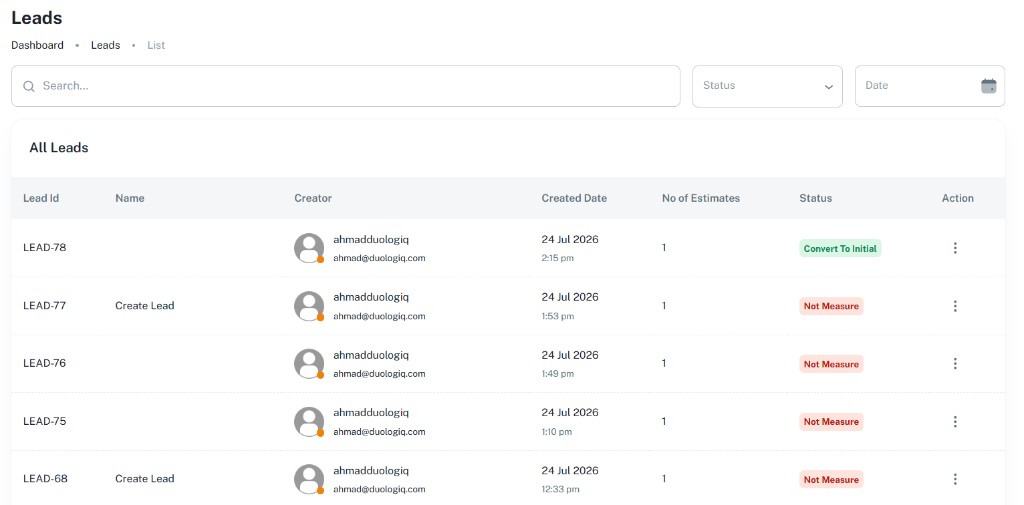Click the All Leads table heading

59,148
